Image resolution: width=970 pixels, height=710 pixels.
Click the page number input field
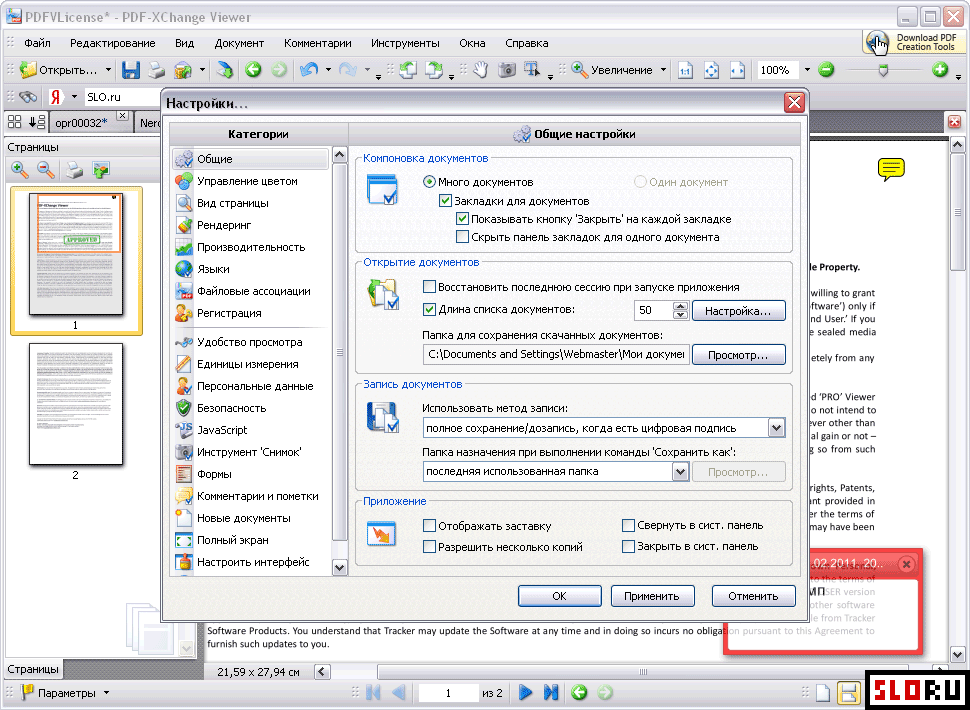(x=449, y=693)
